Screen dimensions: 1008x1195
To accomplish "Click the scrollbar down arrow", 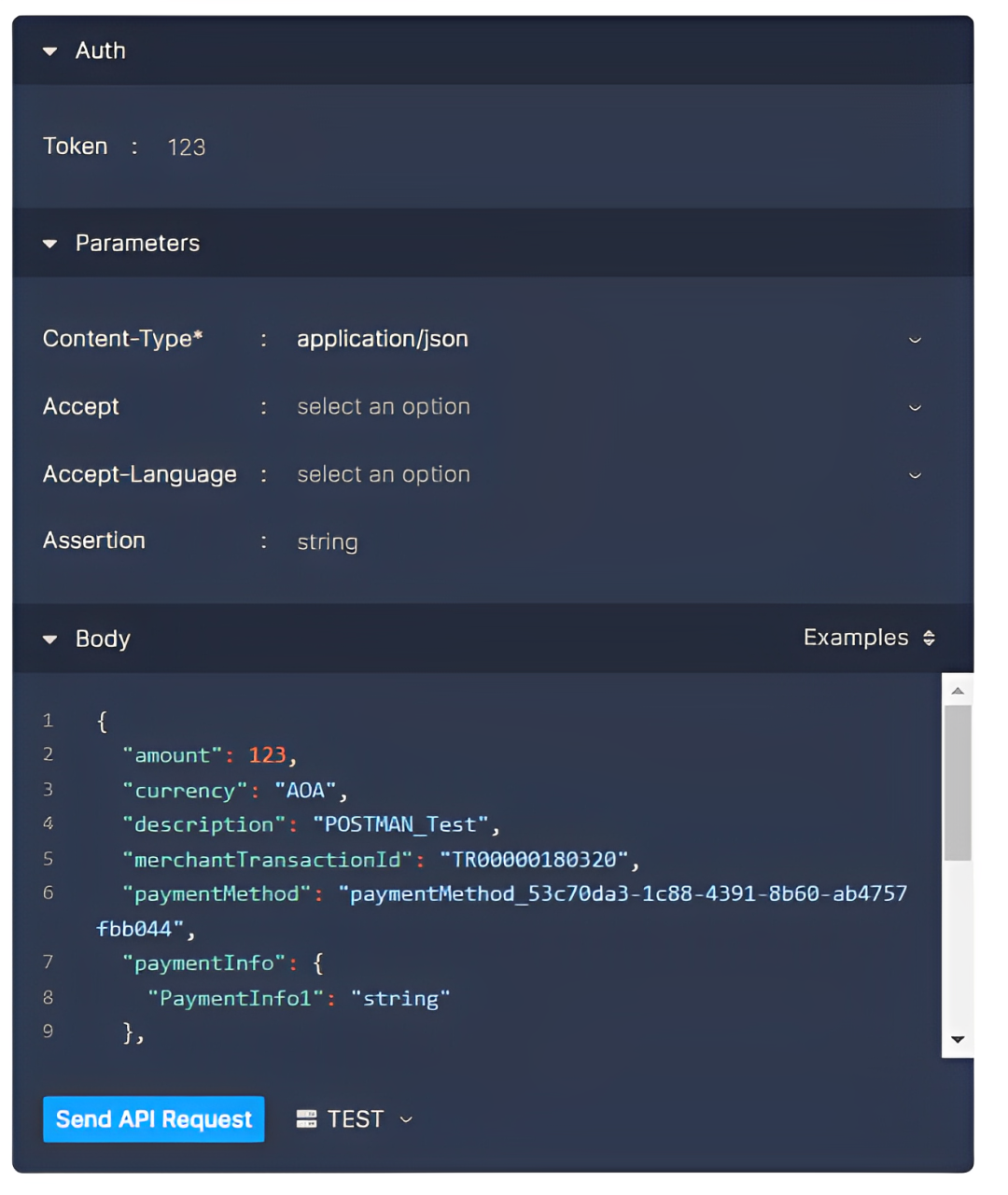I will [x=958, y=1040].
